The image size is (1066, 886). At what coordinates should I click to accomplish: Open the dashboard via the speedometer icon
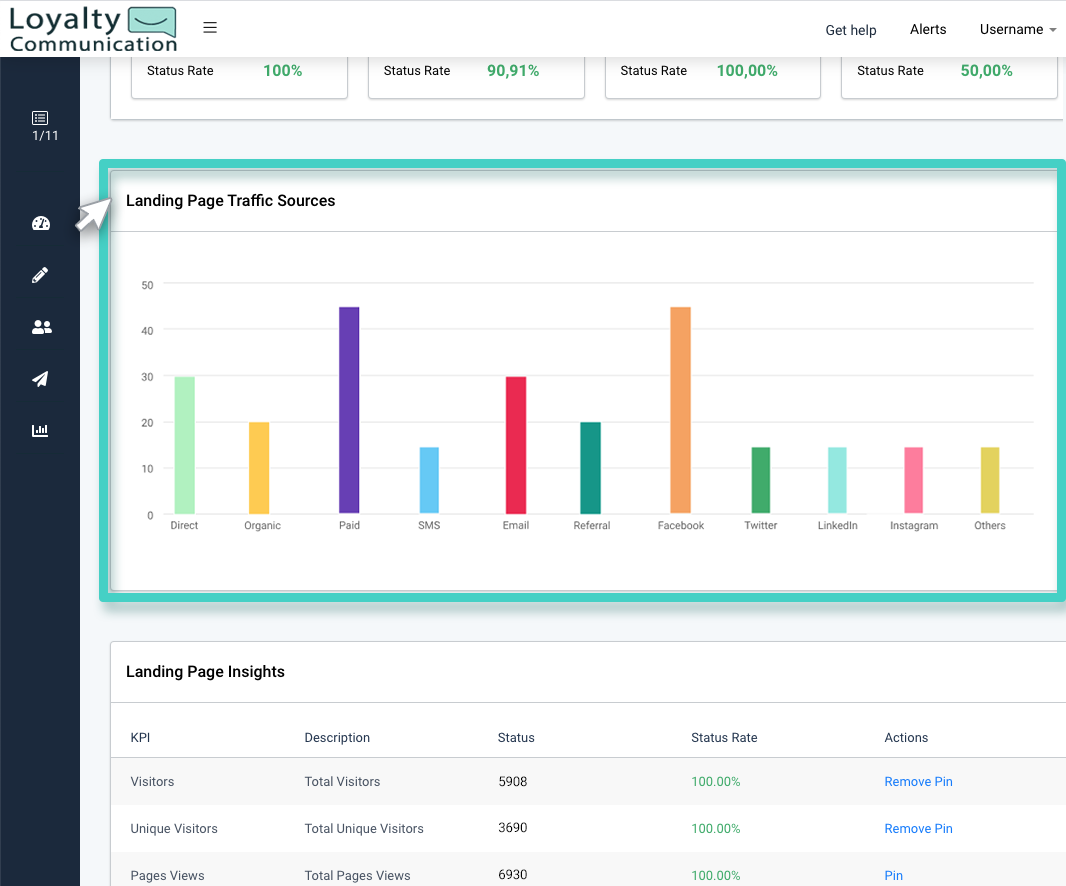(x=40, y=223)
